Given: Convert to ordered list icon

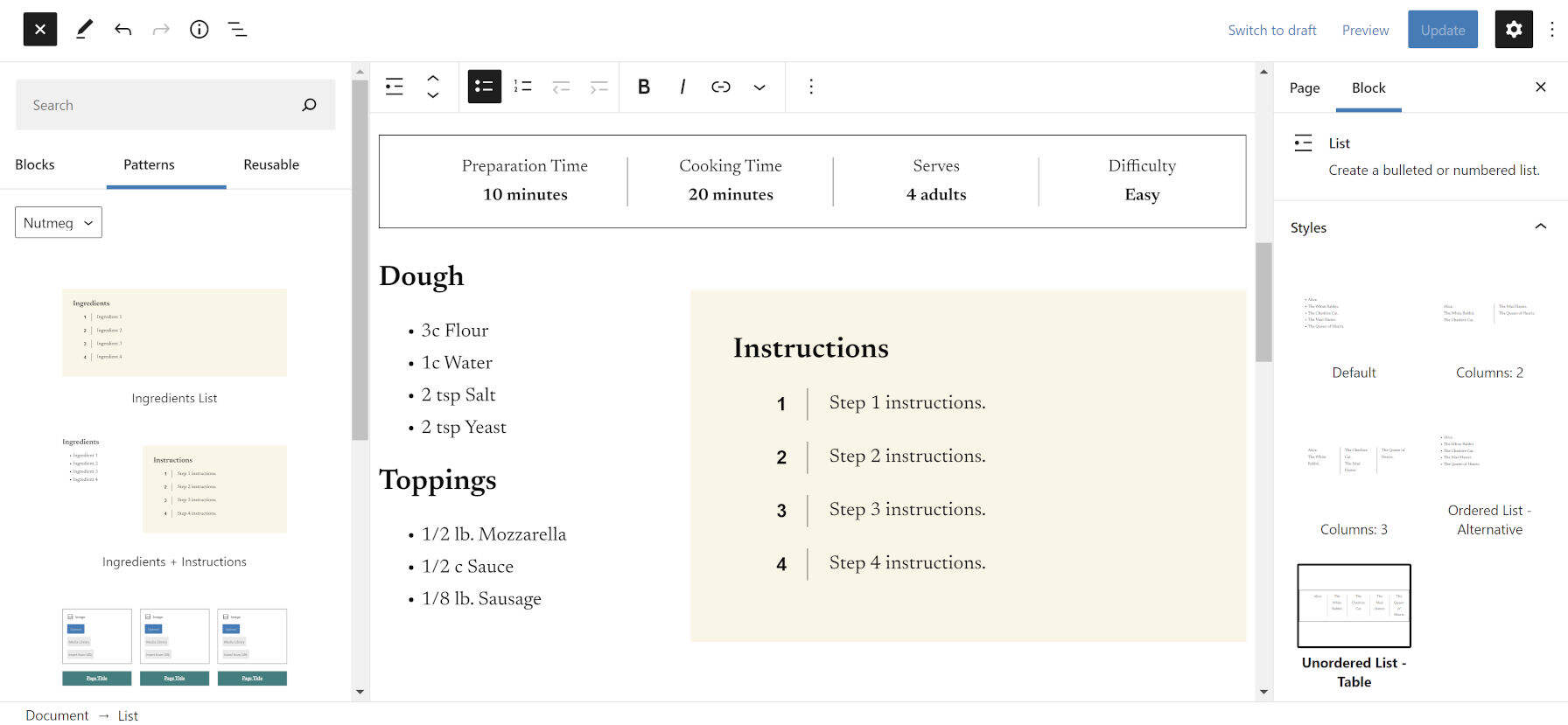Looking at the screenshot, I should tap(523, 87).
